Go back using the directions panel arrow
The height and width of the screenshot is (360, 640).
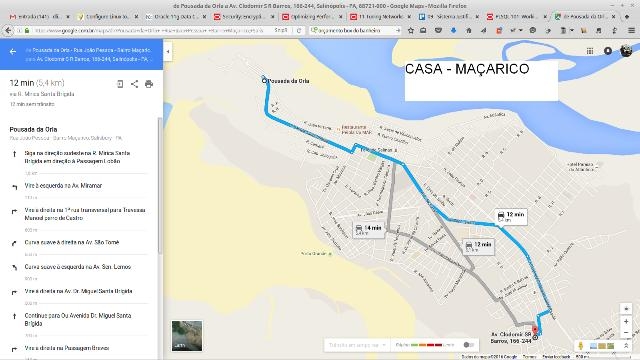tap(13, 52)
